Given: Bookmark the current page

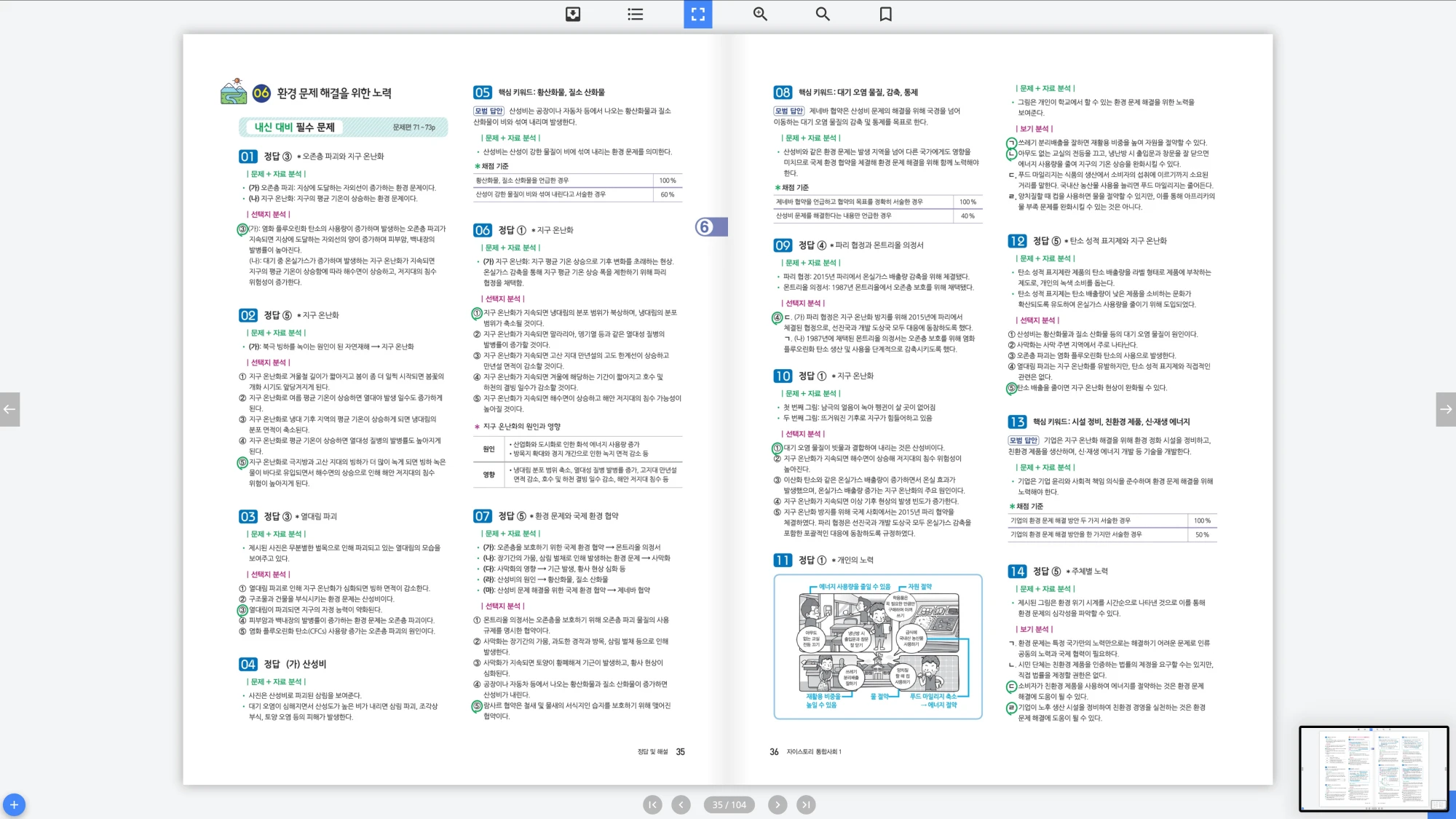Looking at the screenshot, I should tap(885, 14).
